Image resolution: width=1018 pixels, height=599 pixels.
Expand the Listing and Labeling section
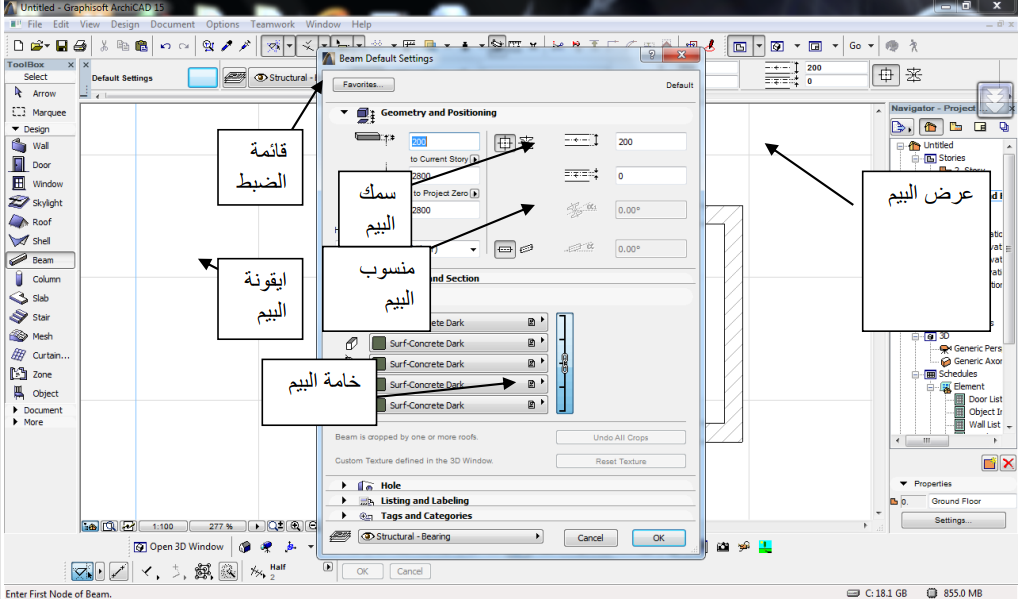(x=345, y=501)
